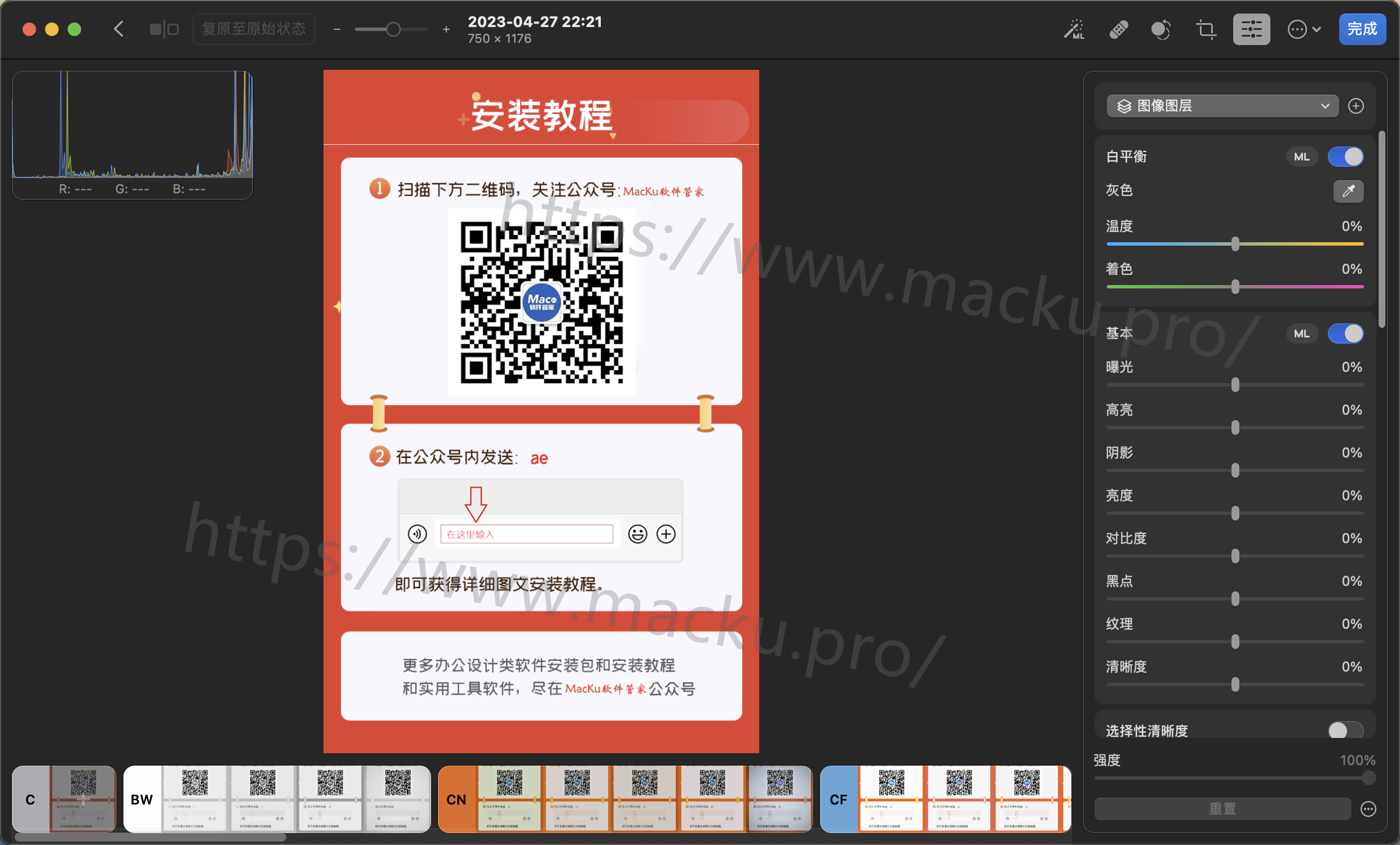Adjust the 亮度 slider
Image resolution: width=1400 pixels, height=845 pixels.
(x=1235, y=513)
